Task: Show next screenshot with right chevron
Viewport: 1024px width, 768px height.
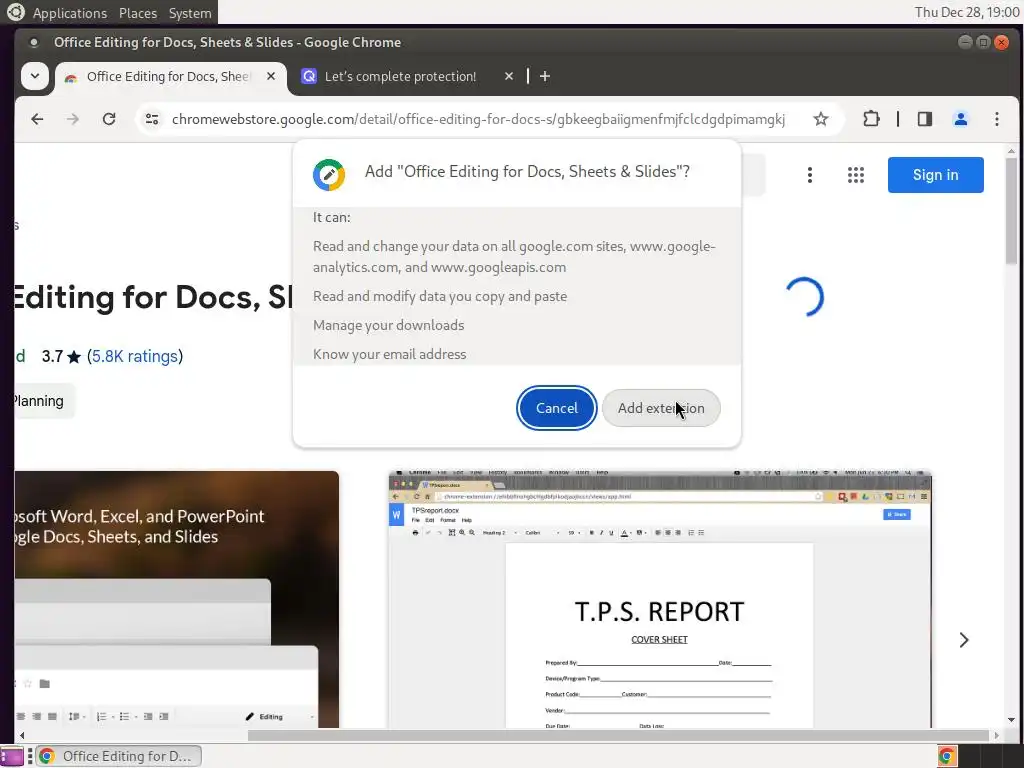Action: point(964,640)
